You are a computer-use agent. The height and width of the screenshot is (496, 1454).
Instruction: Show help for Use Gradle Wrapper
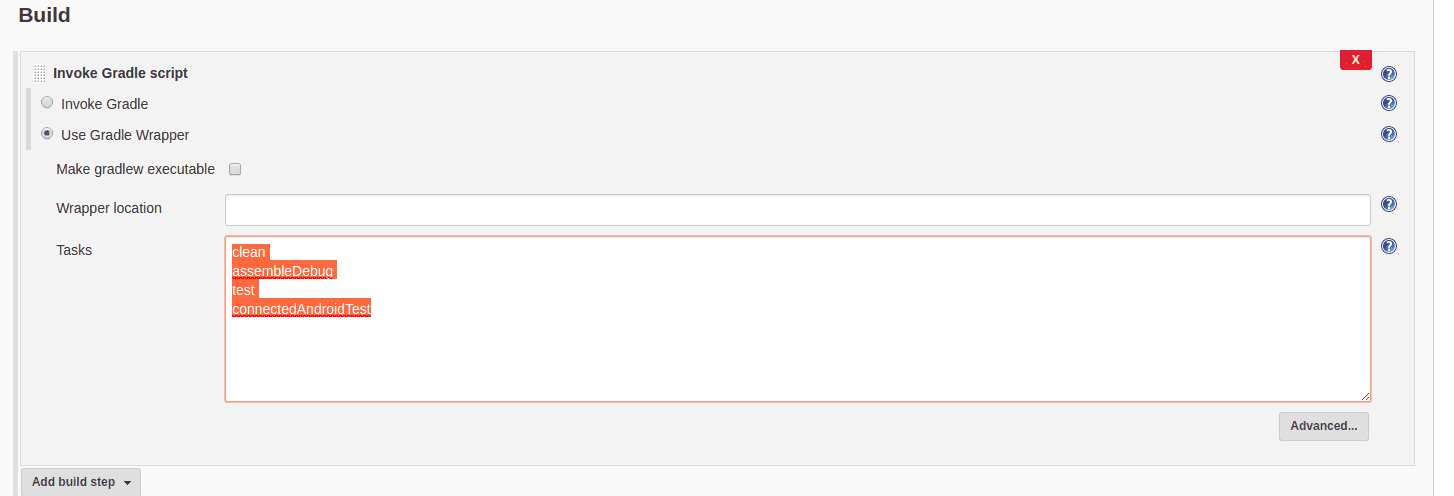(1388, 134)
